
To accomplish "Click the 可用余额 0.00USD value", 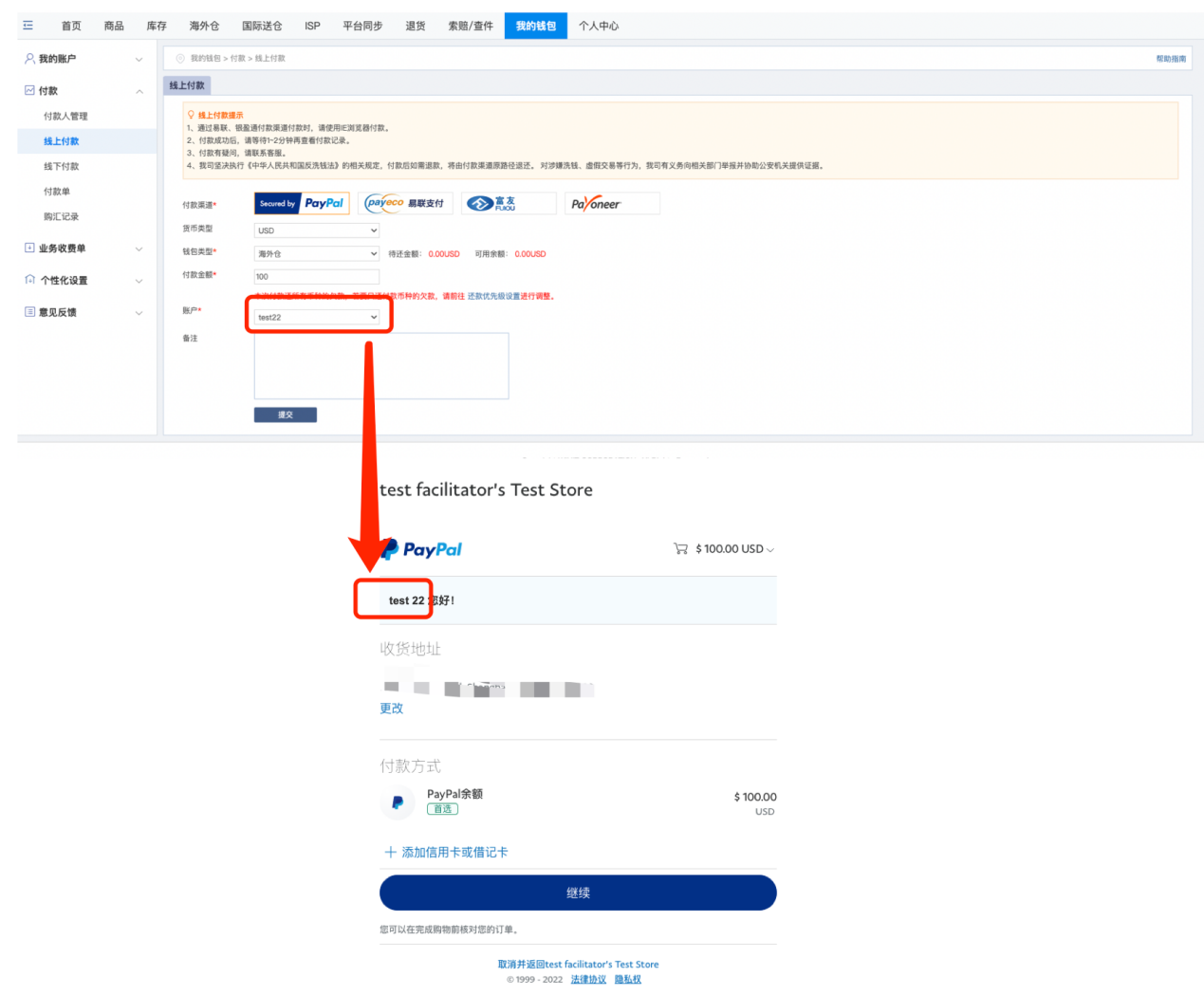I will [x=530, y=254].
